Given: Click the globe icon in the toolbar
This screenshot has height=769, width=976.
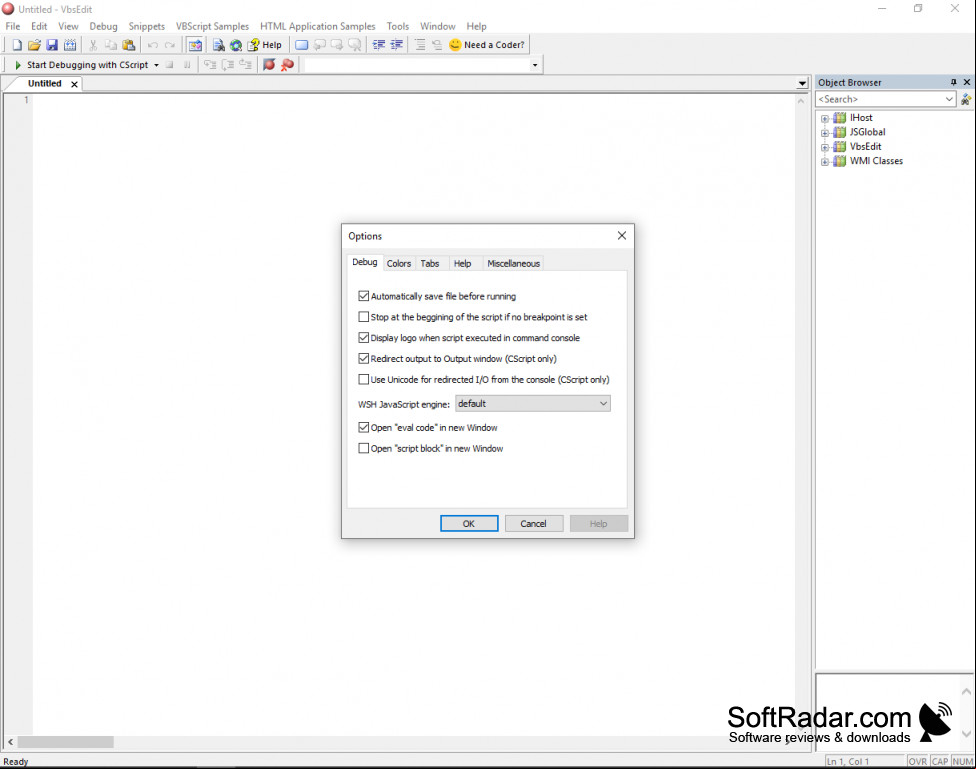Looking at the screenshot, I should coord(236,45).
